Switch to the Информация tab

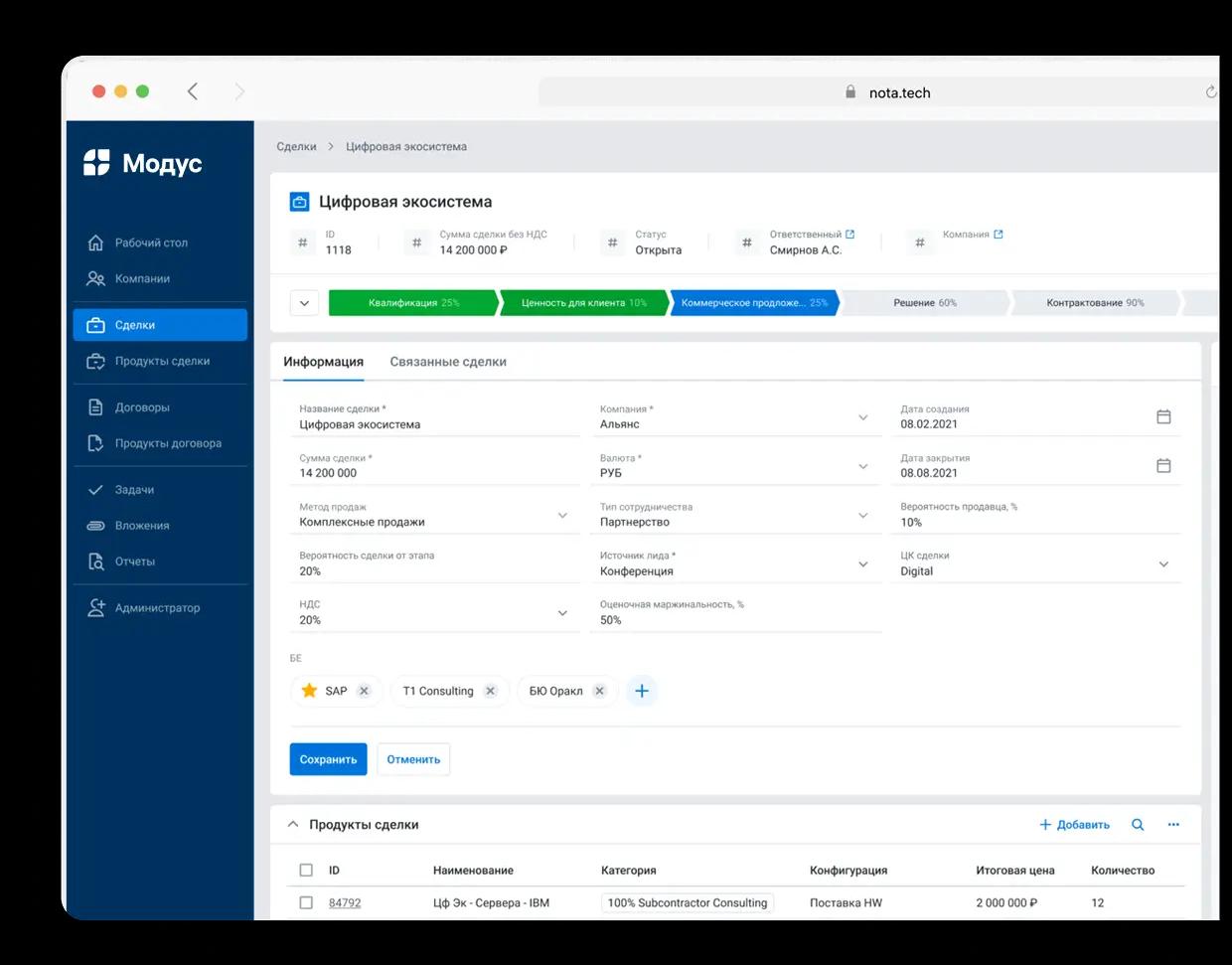pos(323,362)
